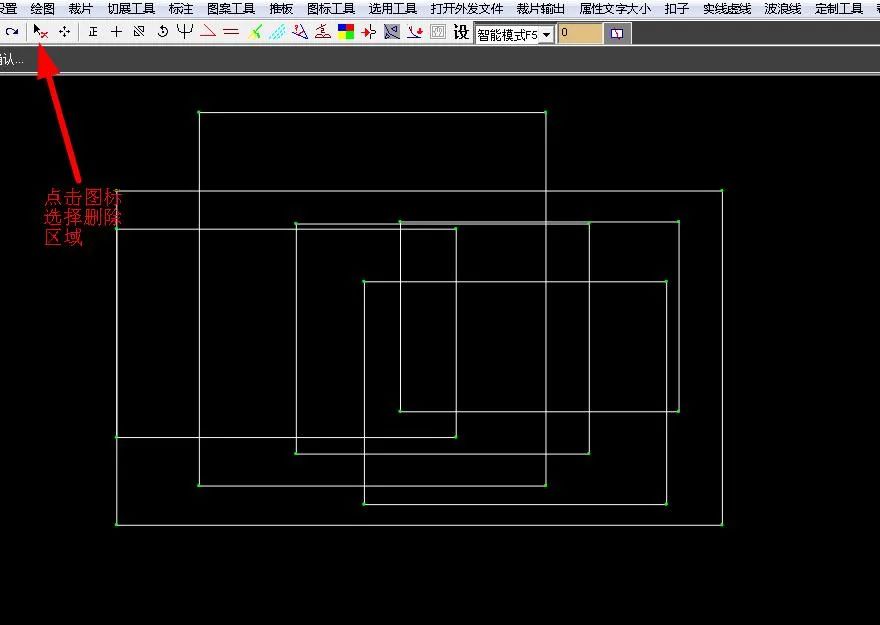Open the 图标工具 menu

(331, 9)
